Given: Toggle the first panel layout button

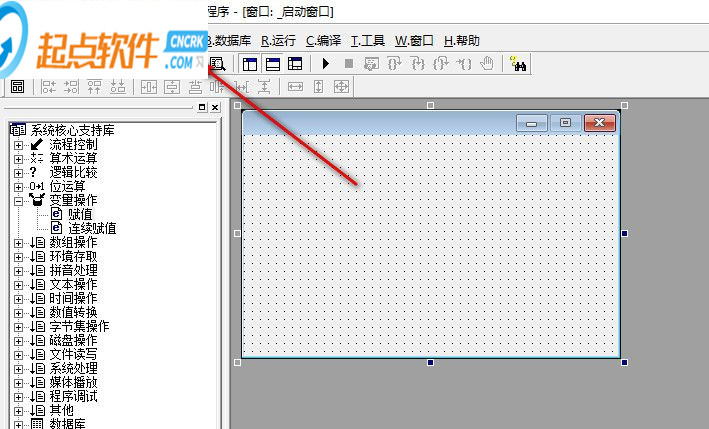Looking at the screenshot, I should point(250,64).
